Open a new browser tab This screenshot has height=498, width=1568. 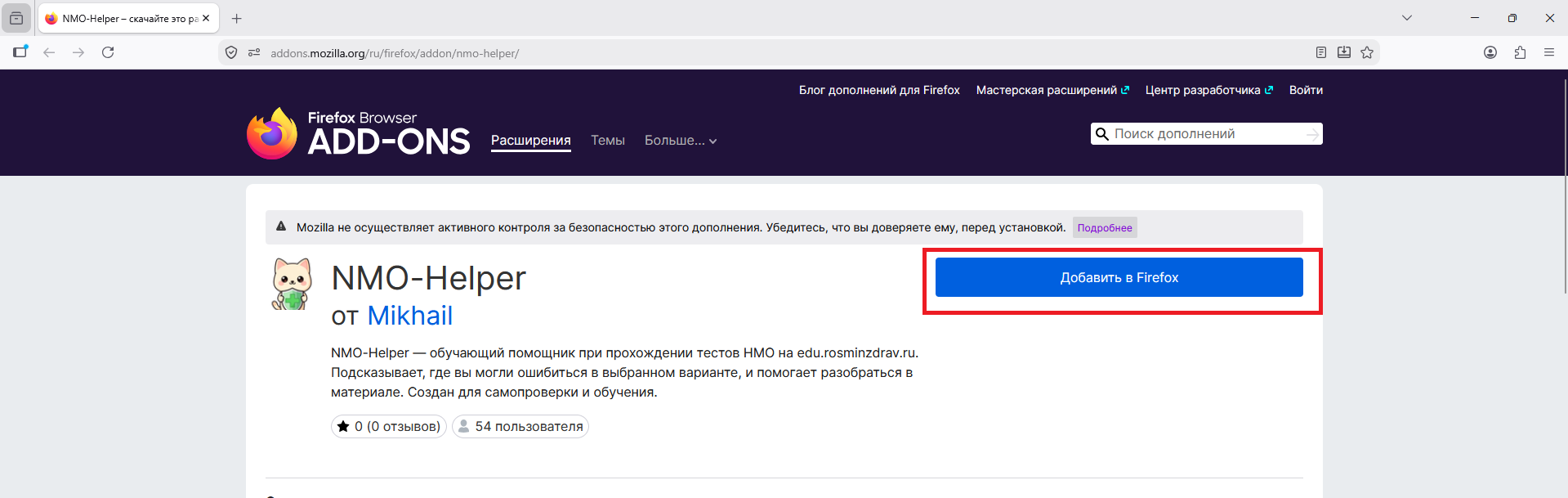pos(237,18)
